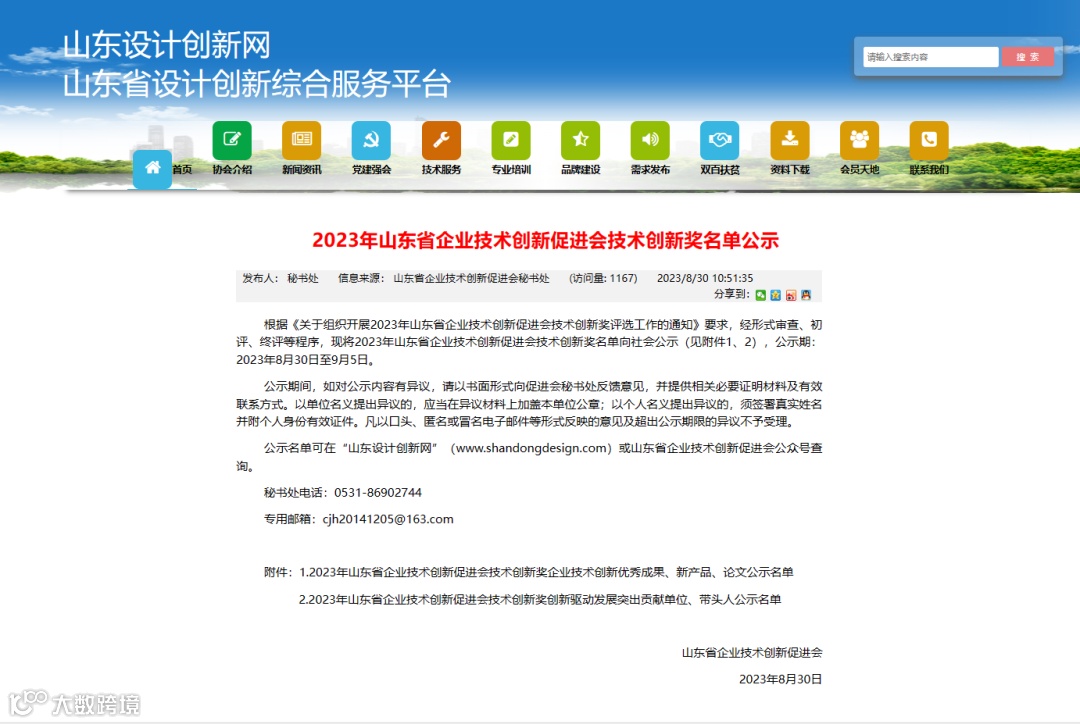Open the 党建强会 hammer-and-sickle icon
Image resolution: width=1080 pixels, height=724 pixels.
(371, 140)
